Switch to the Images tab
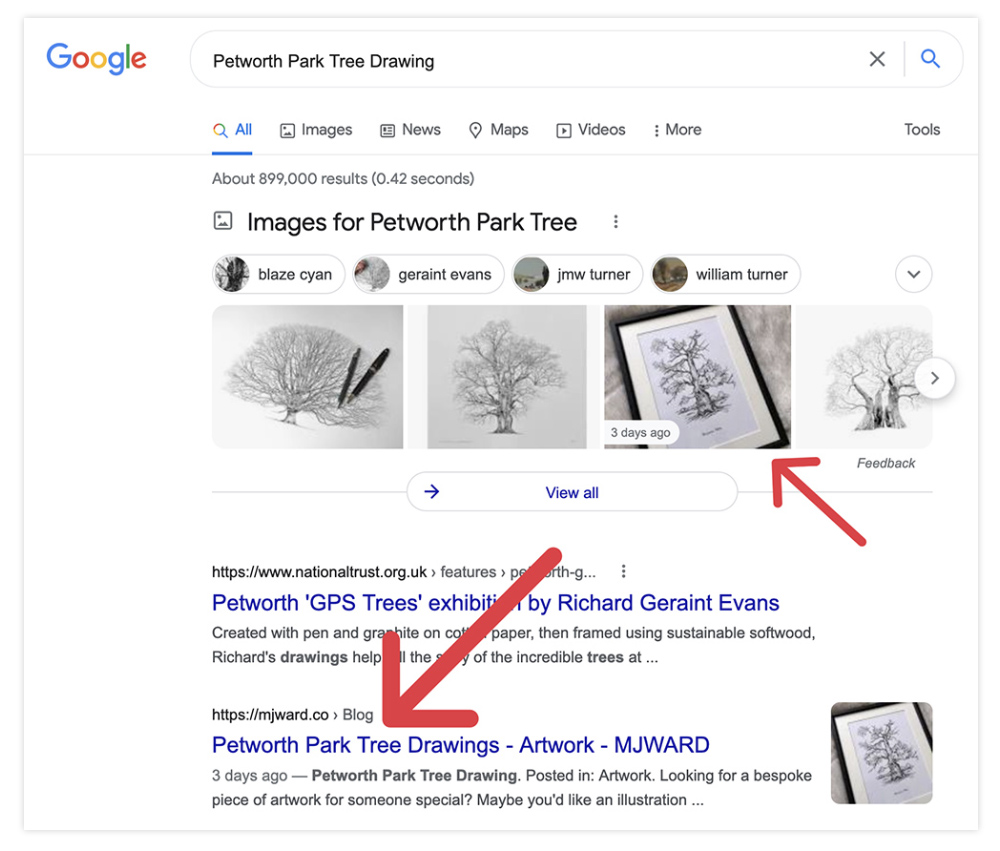This screenshot has height=851, width=1000. 316,130
